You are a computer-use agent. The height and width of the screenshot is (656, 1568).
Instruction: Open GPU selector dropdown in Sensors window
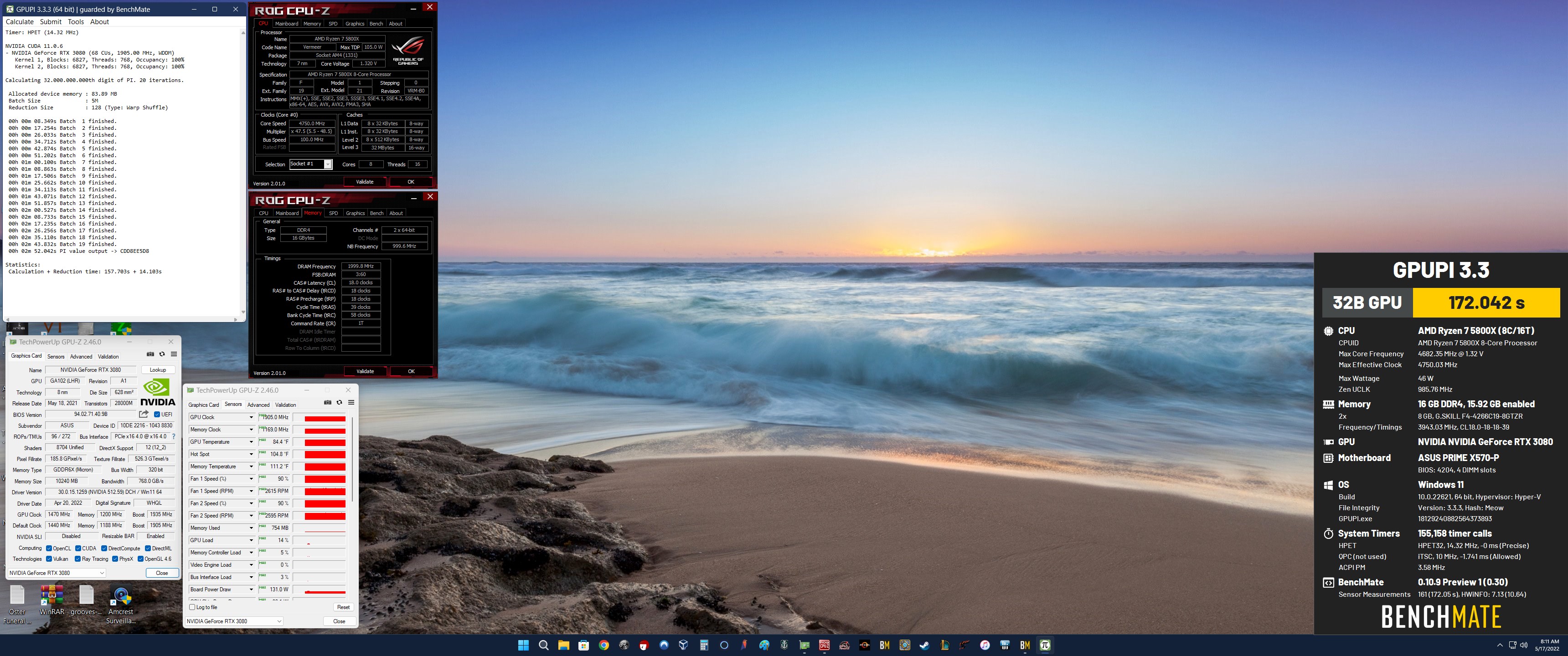234,621
